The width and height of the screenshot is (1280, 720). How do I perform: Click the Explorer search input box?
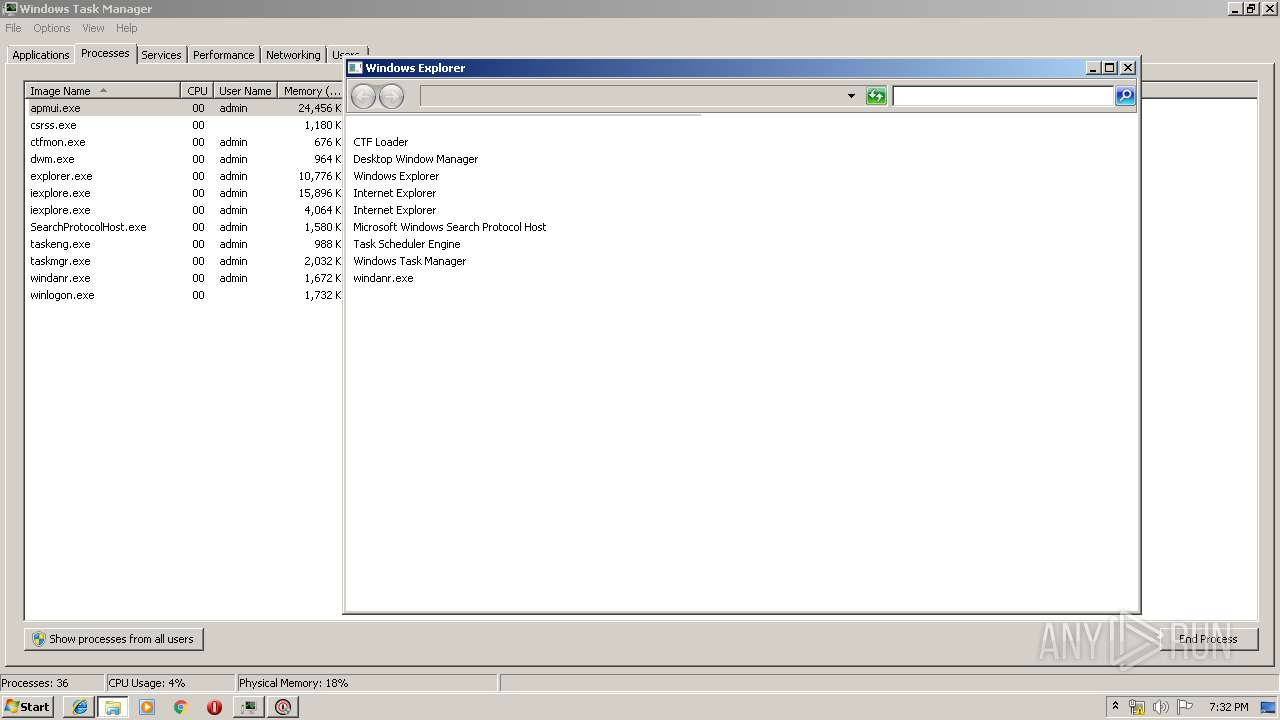click(1003, 96)
